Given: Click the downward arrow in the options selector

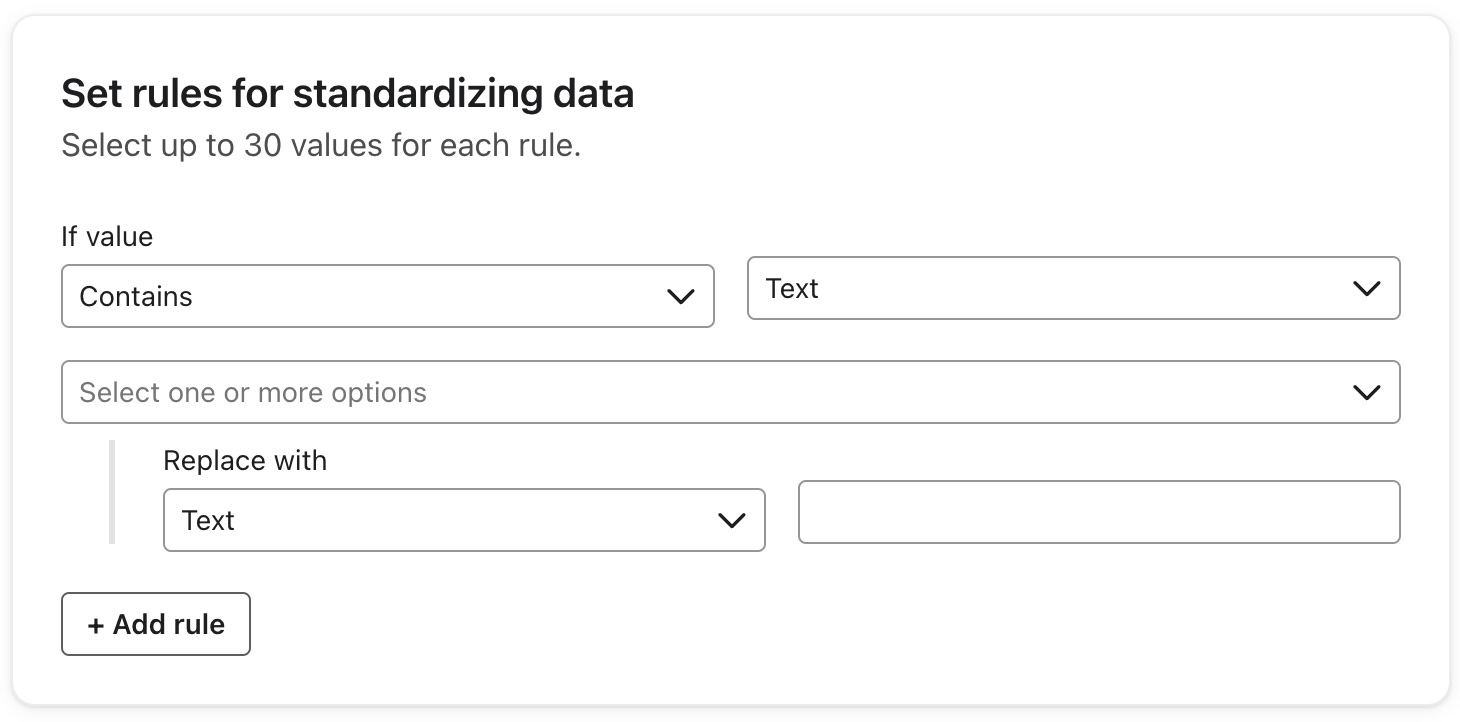Looking at the screenshot, I should (x=1366, y=392).
